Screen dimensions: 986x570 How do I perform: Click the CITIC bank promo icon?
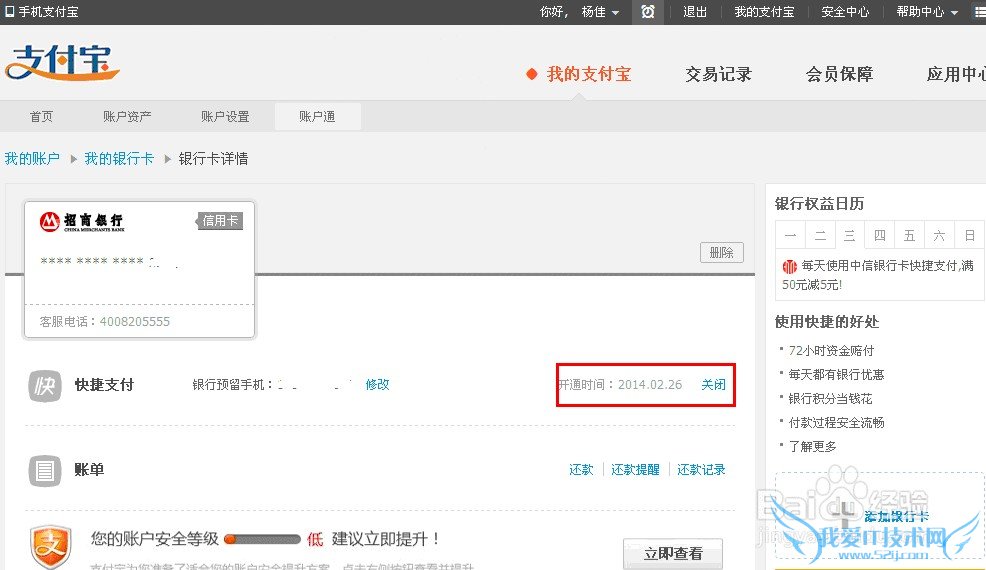tap(789, 267)
